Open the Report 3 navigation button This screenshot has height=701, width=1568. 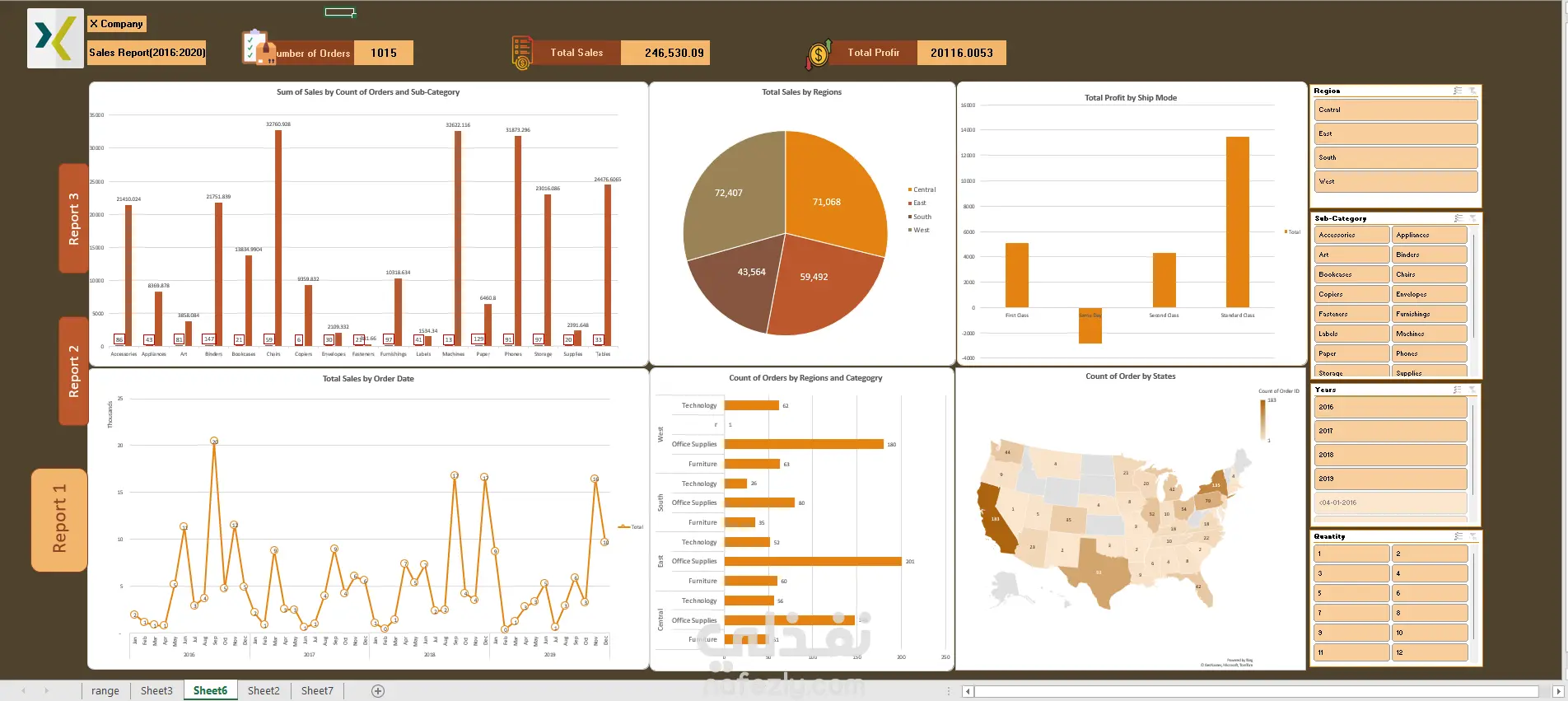click(x=74, y=218)
